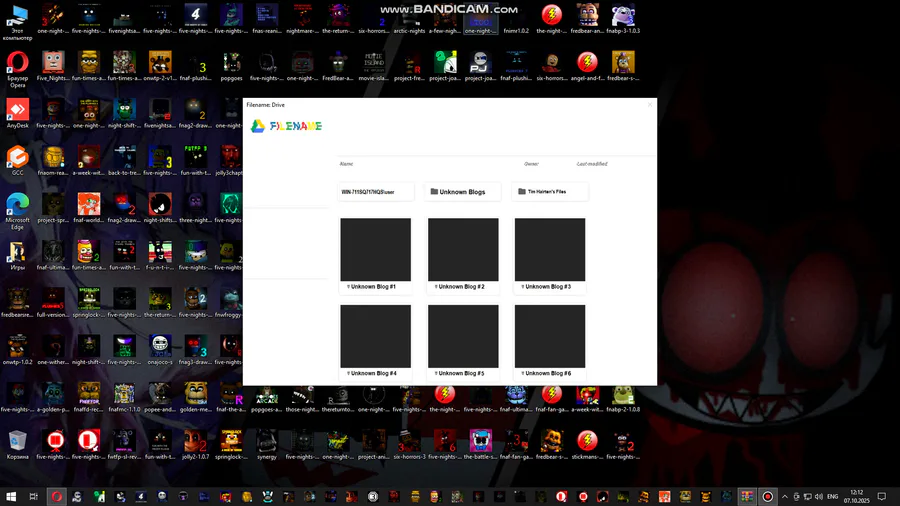The width and height of the screenshot is (900, 506).
Task: Select the fnabp-2-1.0.8 desktop icon
Action: [623, 397]
